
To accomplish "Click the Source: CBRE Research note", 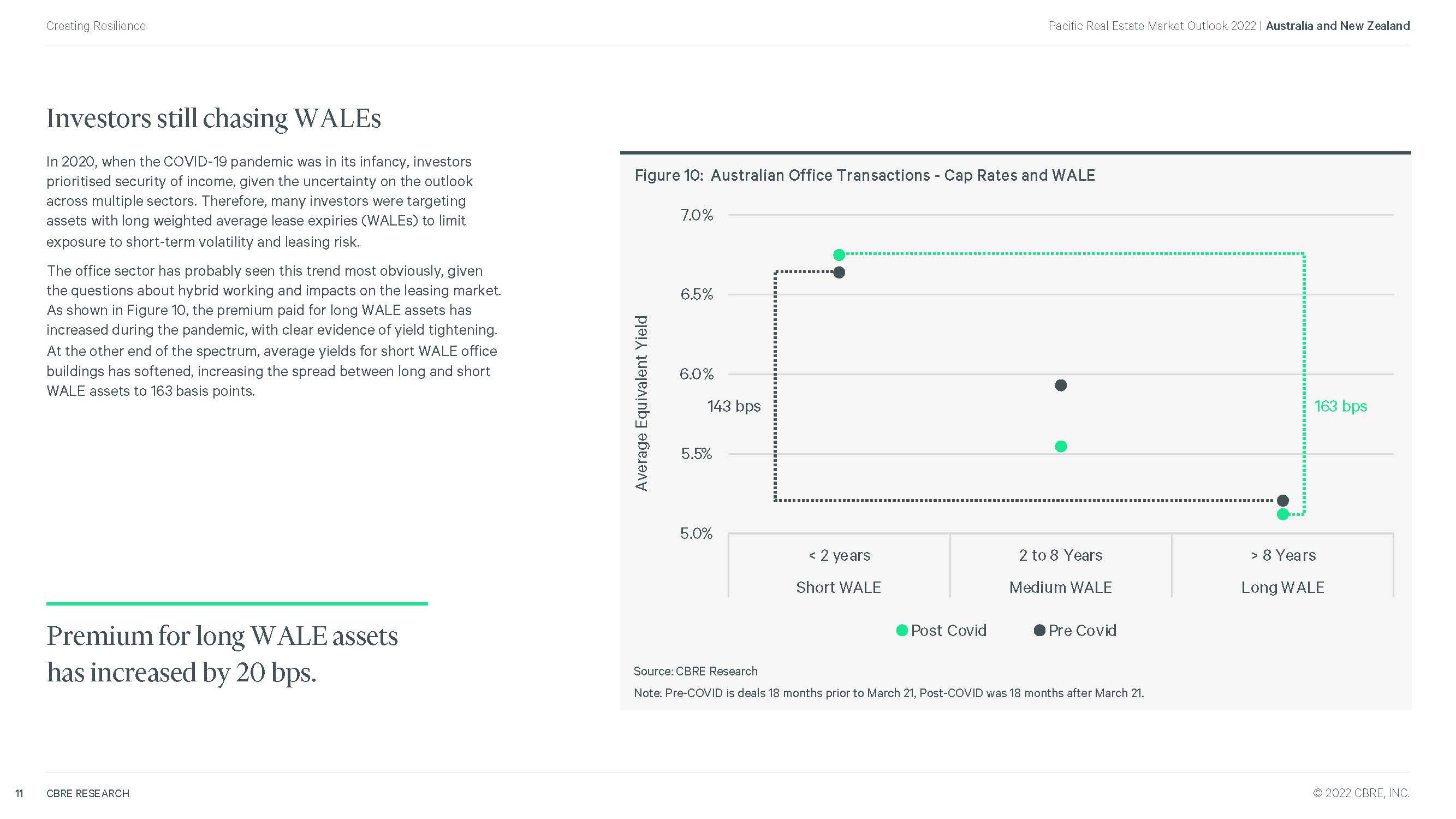I will click(695, 671).
